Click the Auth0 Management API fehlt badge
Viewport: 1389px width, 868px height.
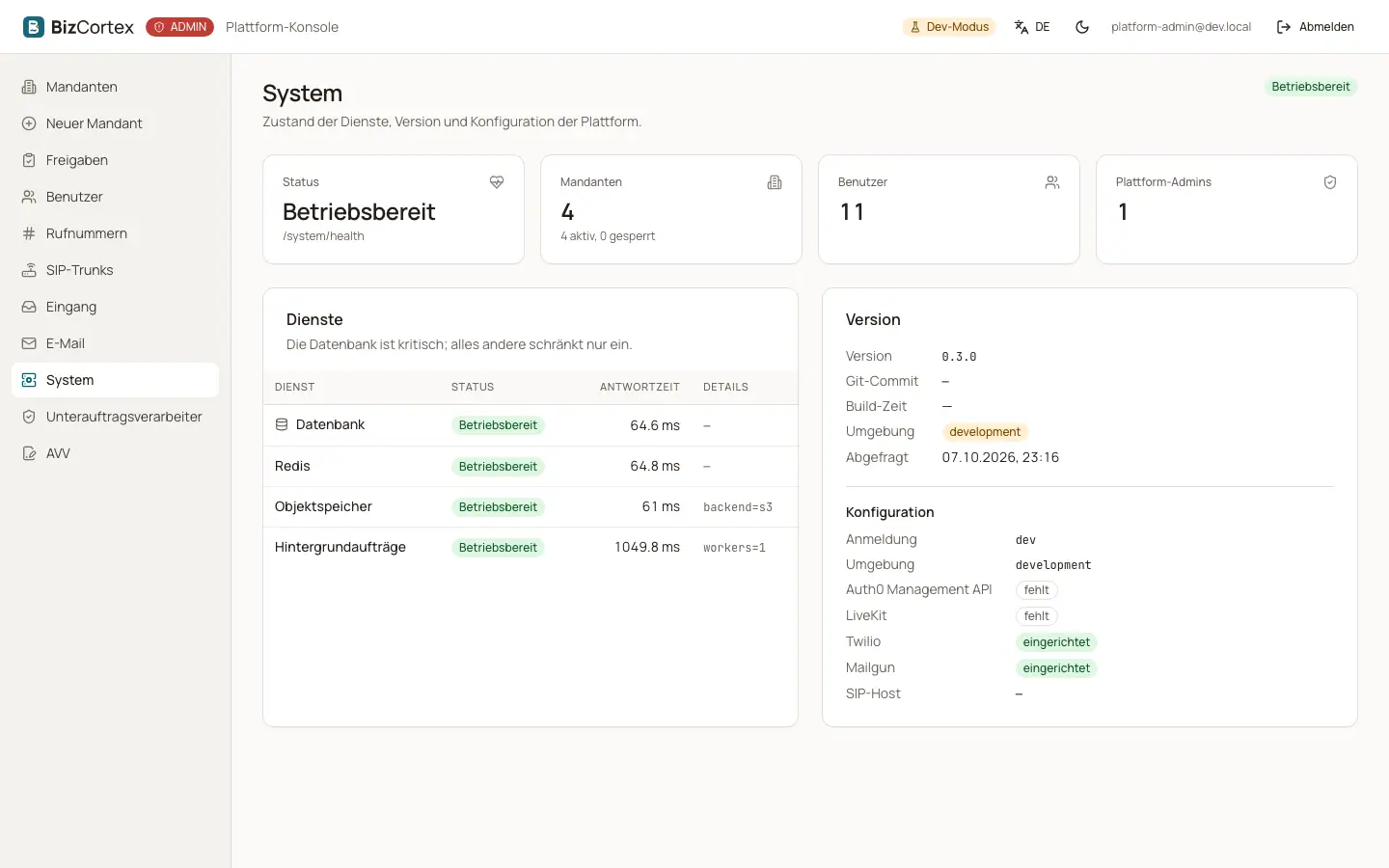coord(1037,590)
